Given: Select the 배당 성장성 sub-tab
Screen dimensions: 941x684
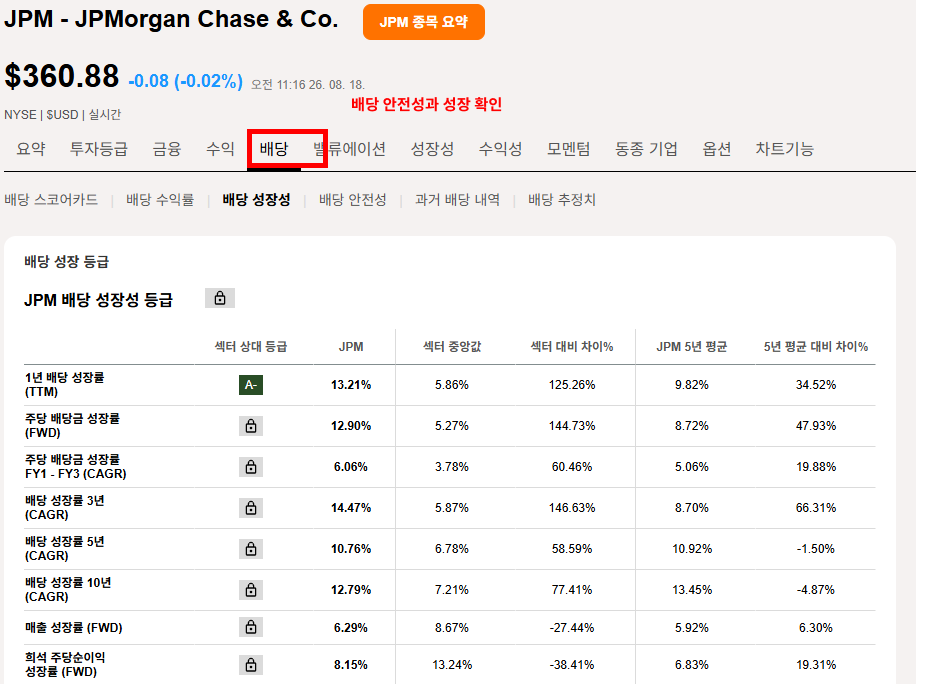Looking at the screenshot, I should click(x=256, y=200).
